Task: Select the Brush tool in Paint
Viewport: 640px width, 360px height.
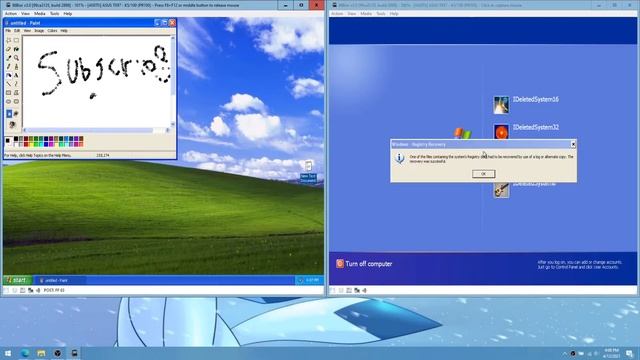Action: point(16,67)
